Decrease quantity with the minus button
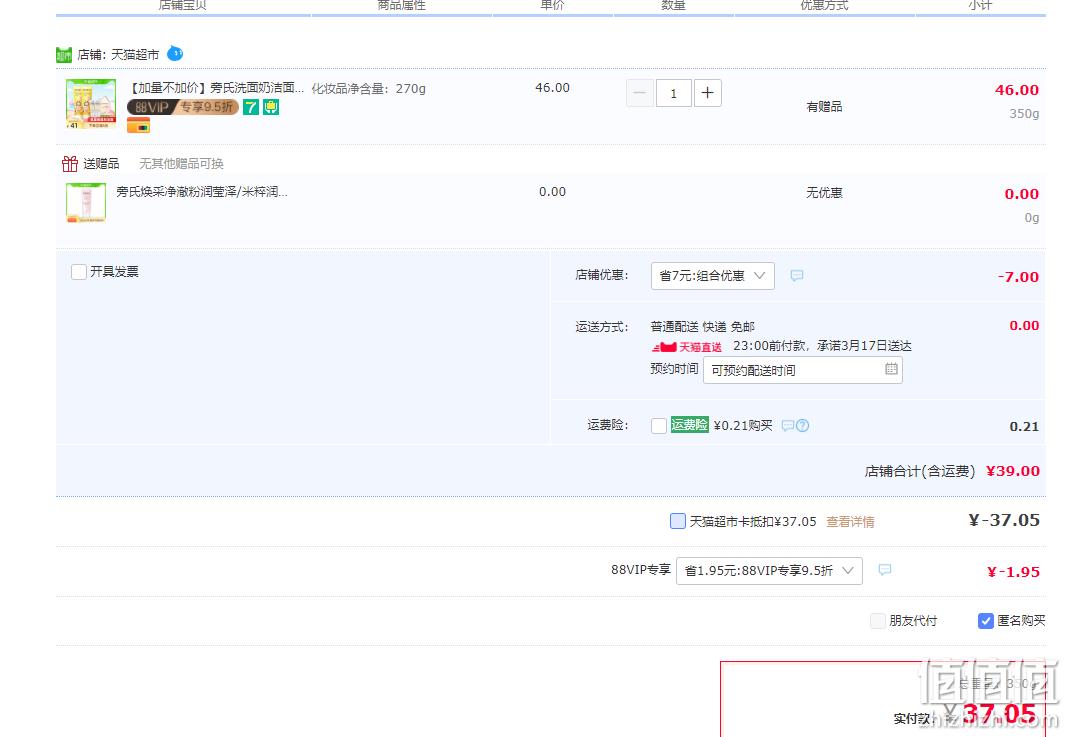 pos(640,93)
